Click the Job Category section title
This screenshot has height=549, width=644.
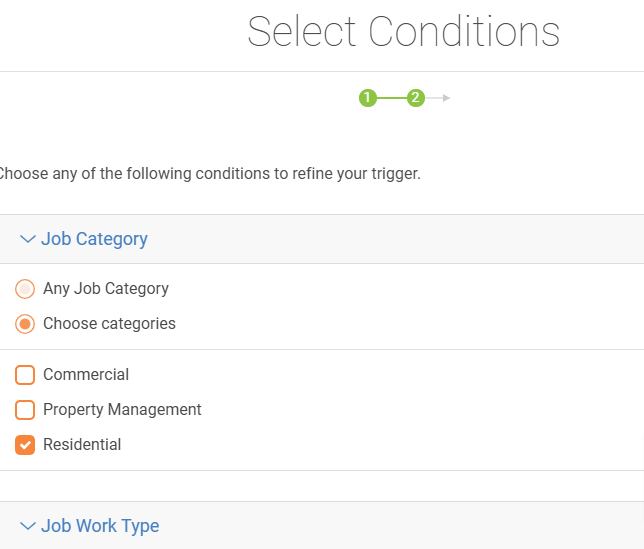coord(94,239)
